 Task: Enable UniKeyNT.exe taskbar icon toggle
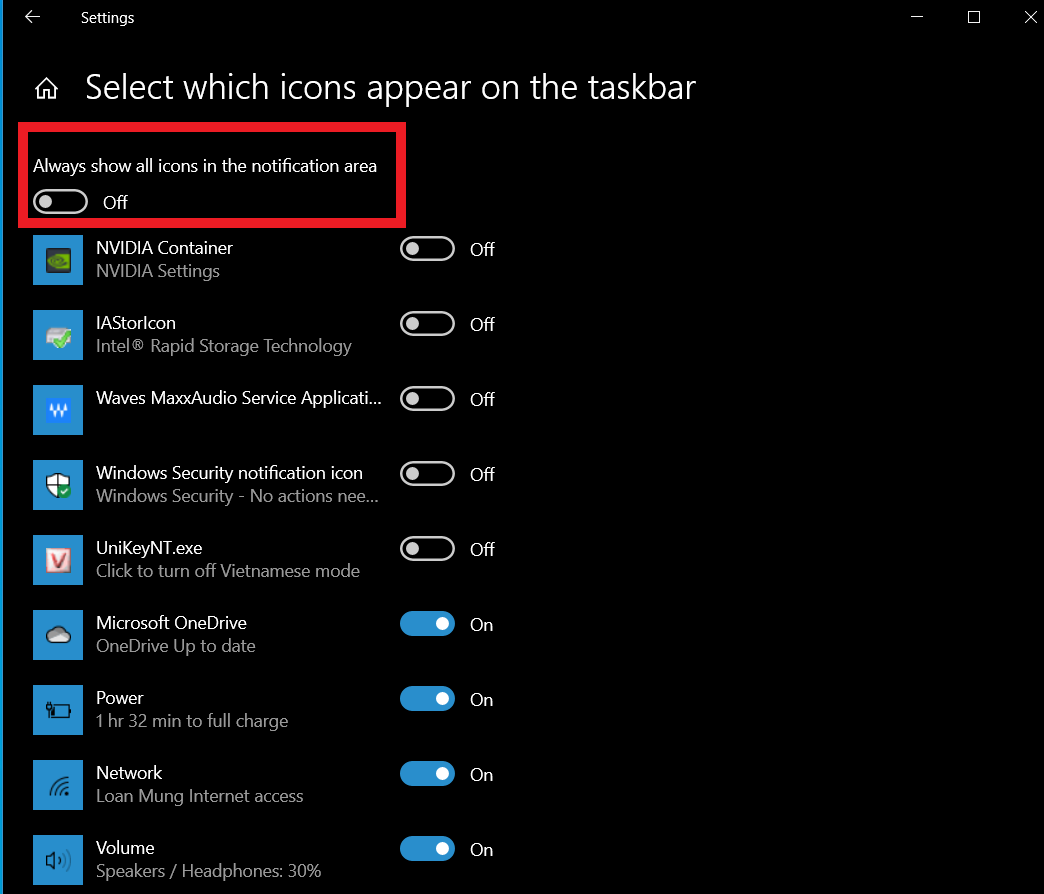tap(427, 549)
